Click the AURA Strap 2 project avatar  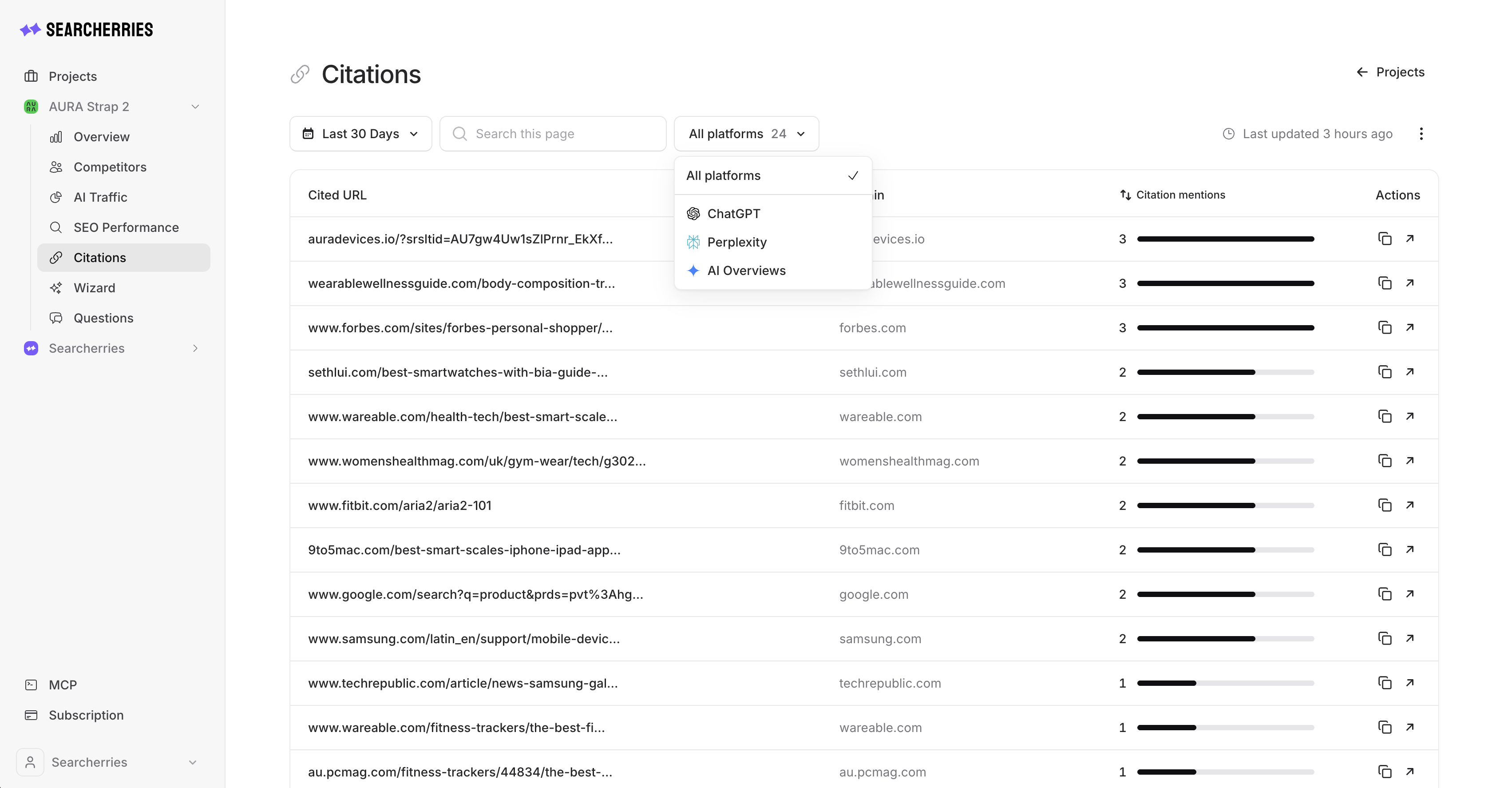31,106
